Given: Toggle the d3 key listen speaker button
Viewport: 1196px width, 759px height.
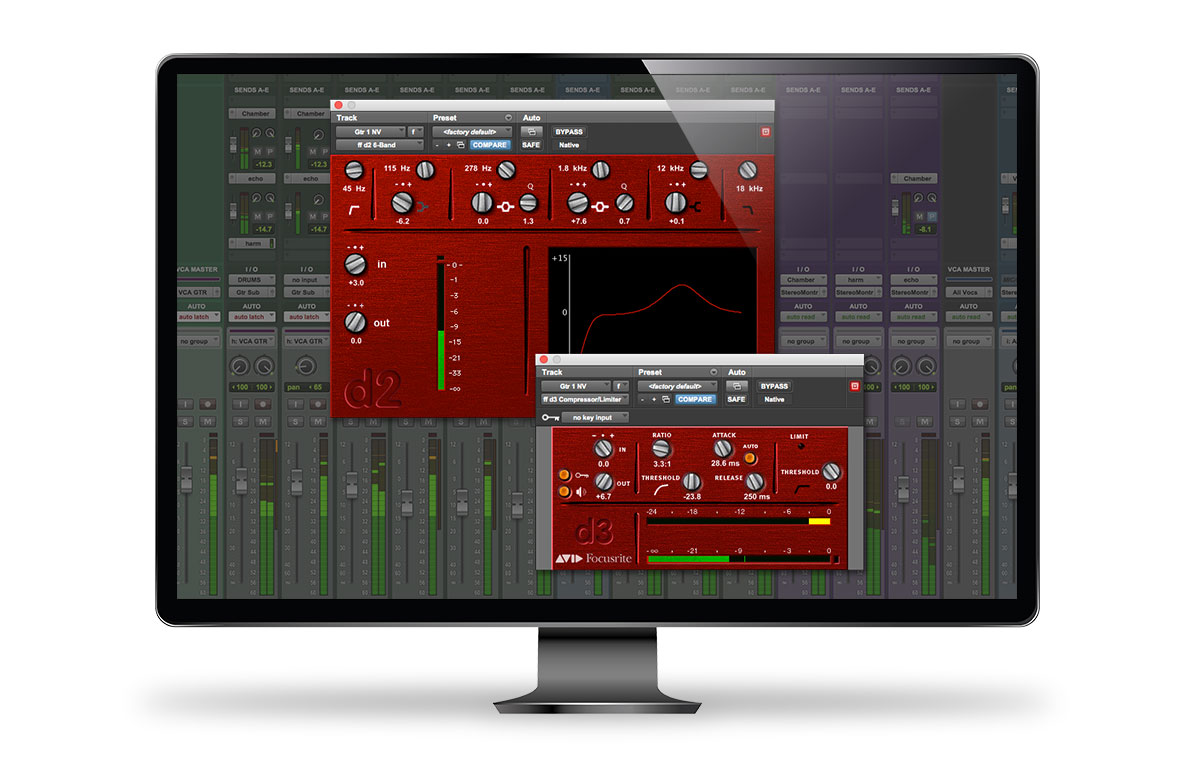Looking at the screenshot, I should click(564, 491).
